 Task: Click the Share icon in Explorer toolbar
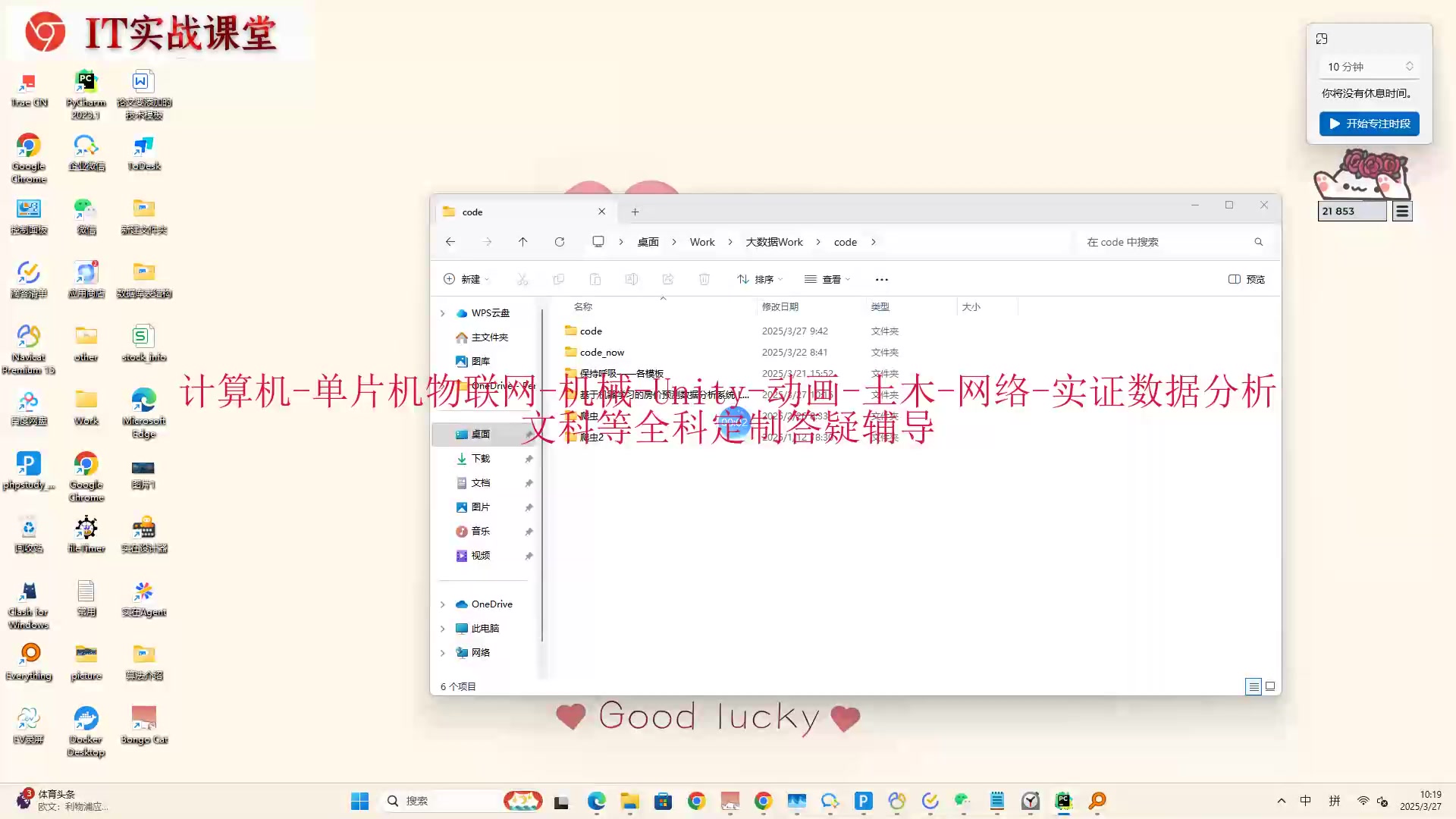click(x=668, y=279)
